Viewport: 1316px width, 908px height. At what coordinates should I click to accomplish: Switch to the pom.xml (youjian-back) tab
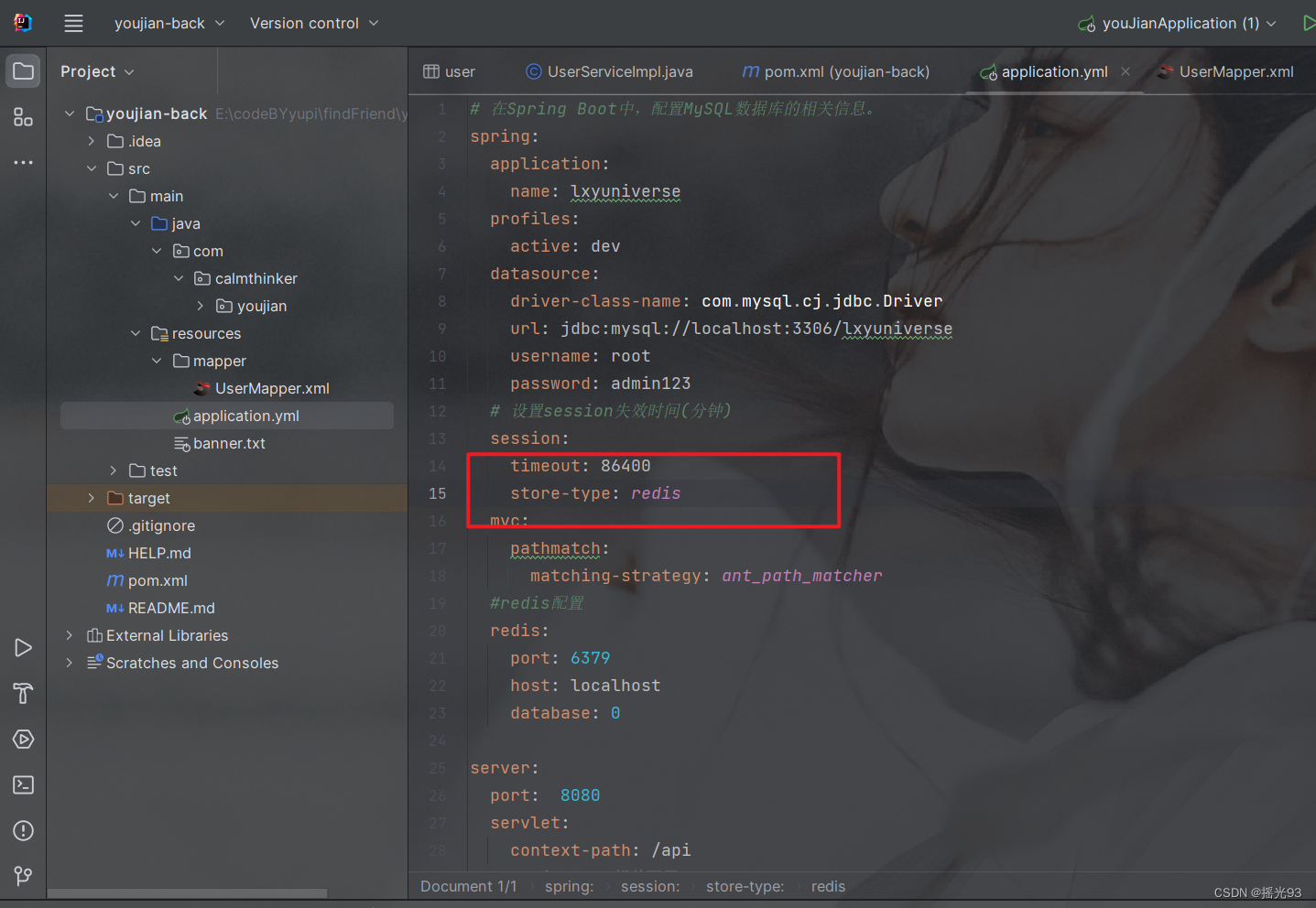(x=835, y=71)
